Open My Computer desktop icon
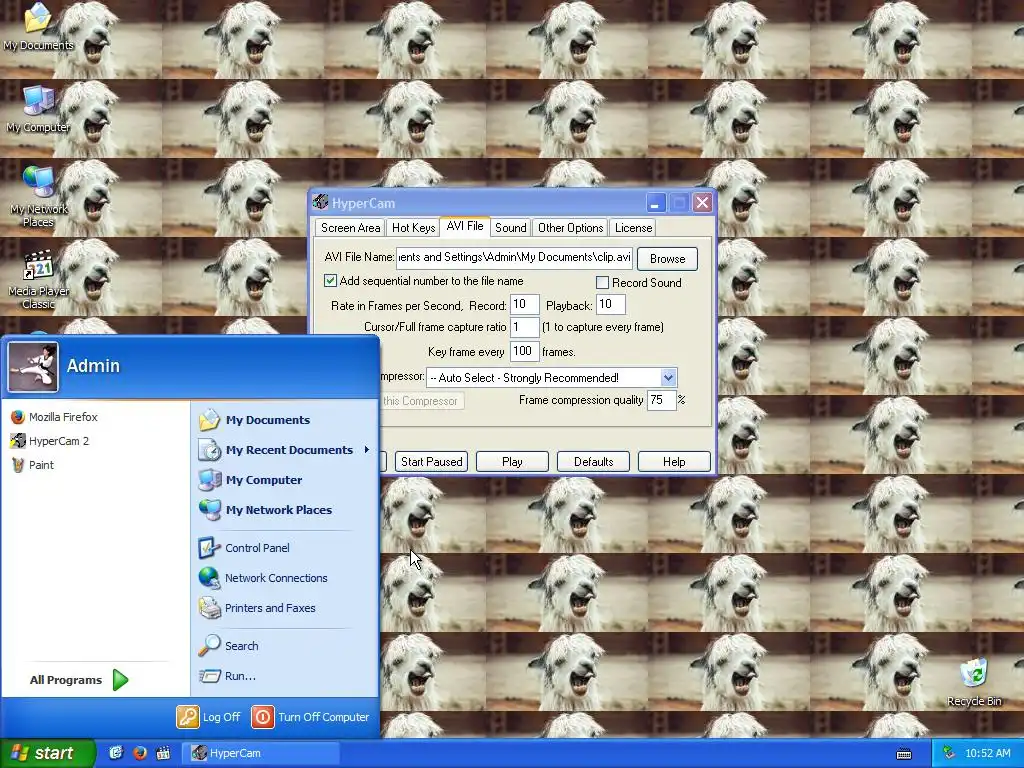1024x768 pixels. point(38,110)
